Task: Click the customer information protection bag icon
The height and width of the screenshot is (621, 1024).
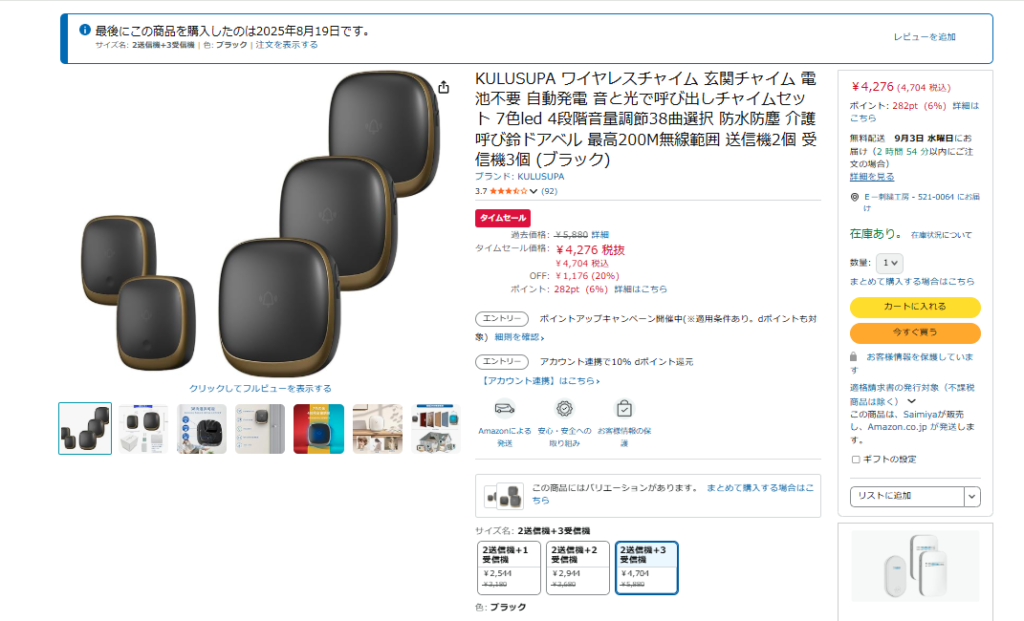Action: tap(624, 409)
